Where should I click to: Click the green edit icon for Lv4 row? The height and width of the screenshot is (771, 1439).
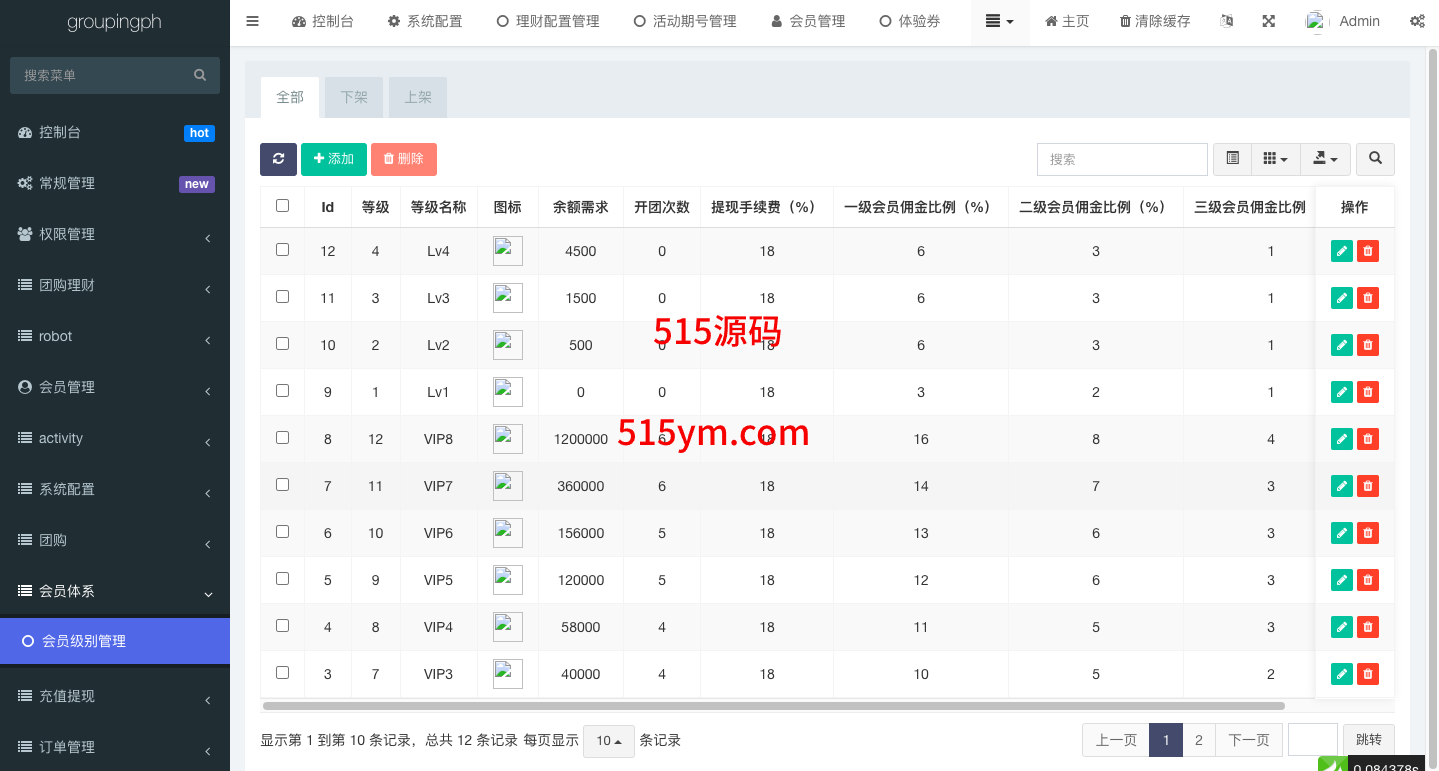pos(1342,251)
